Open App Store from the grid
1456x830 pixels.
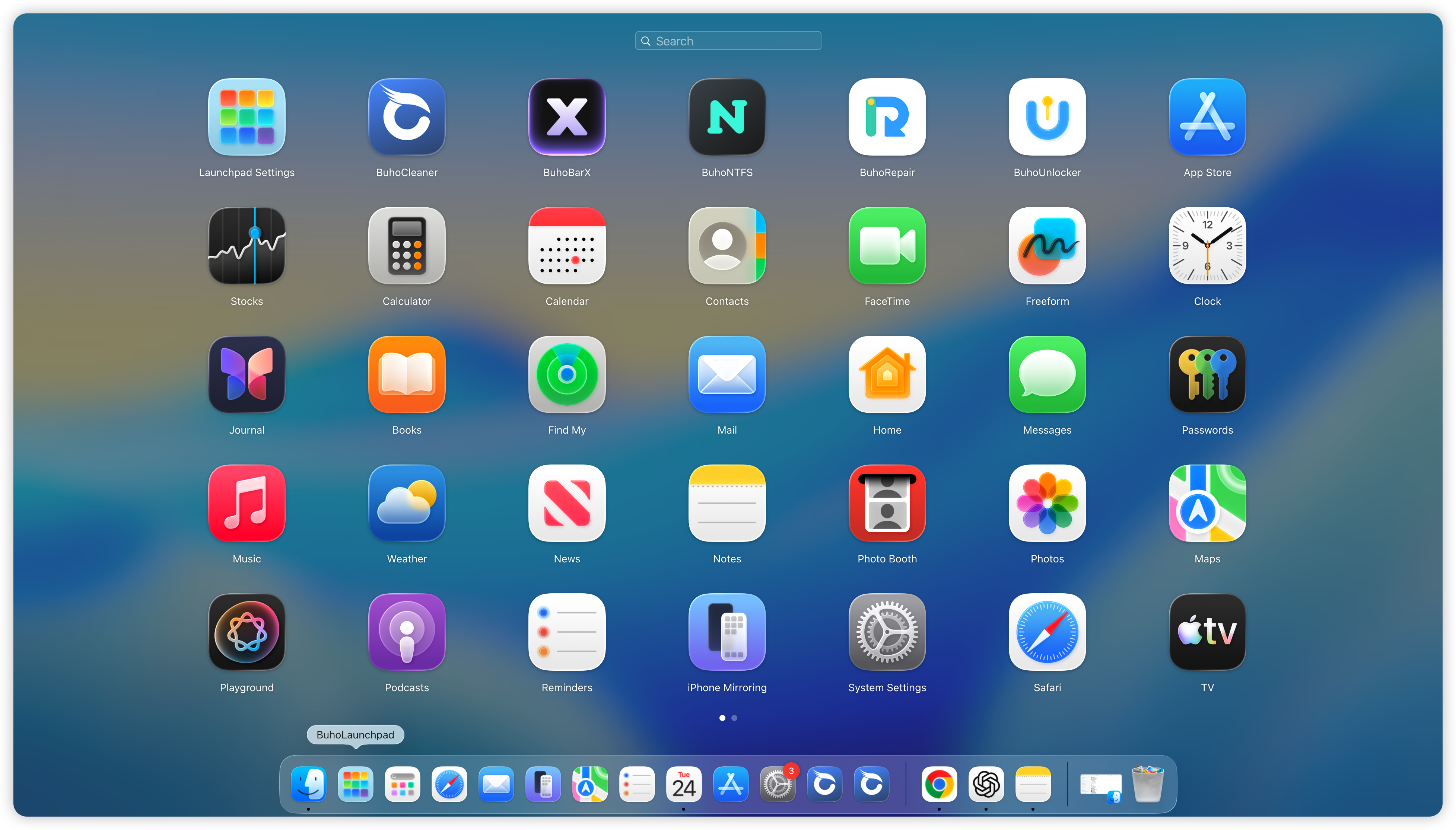point(1207,117)
